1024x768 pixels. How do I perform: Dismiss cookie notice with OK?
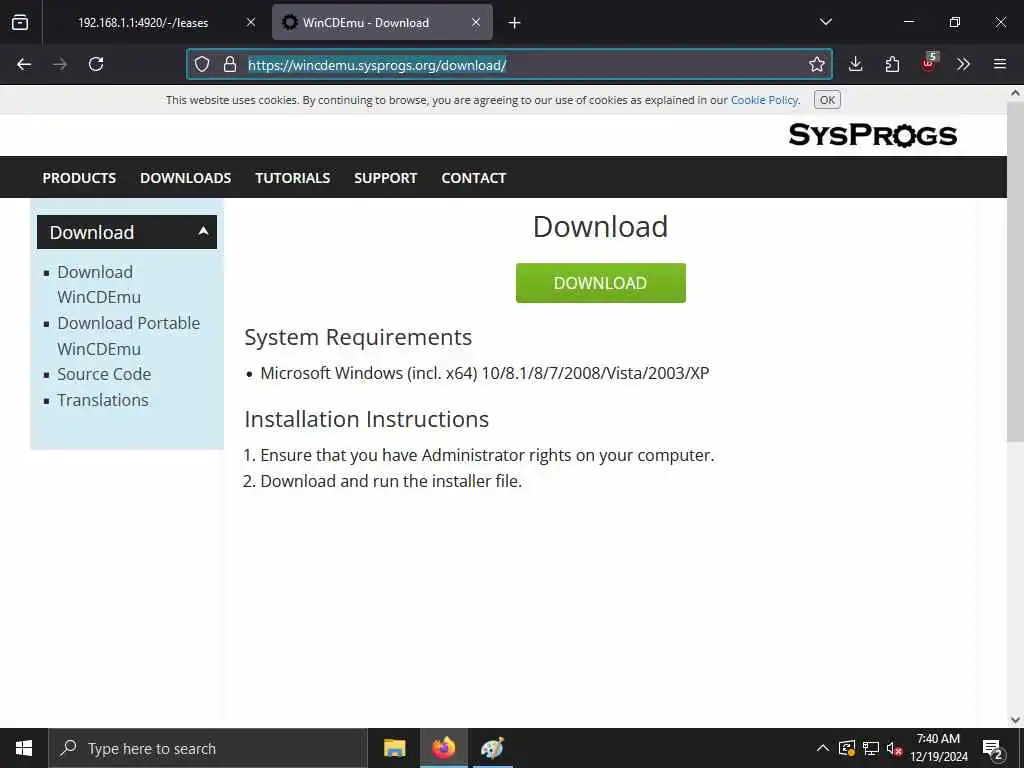(x=827, y=100)
